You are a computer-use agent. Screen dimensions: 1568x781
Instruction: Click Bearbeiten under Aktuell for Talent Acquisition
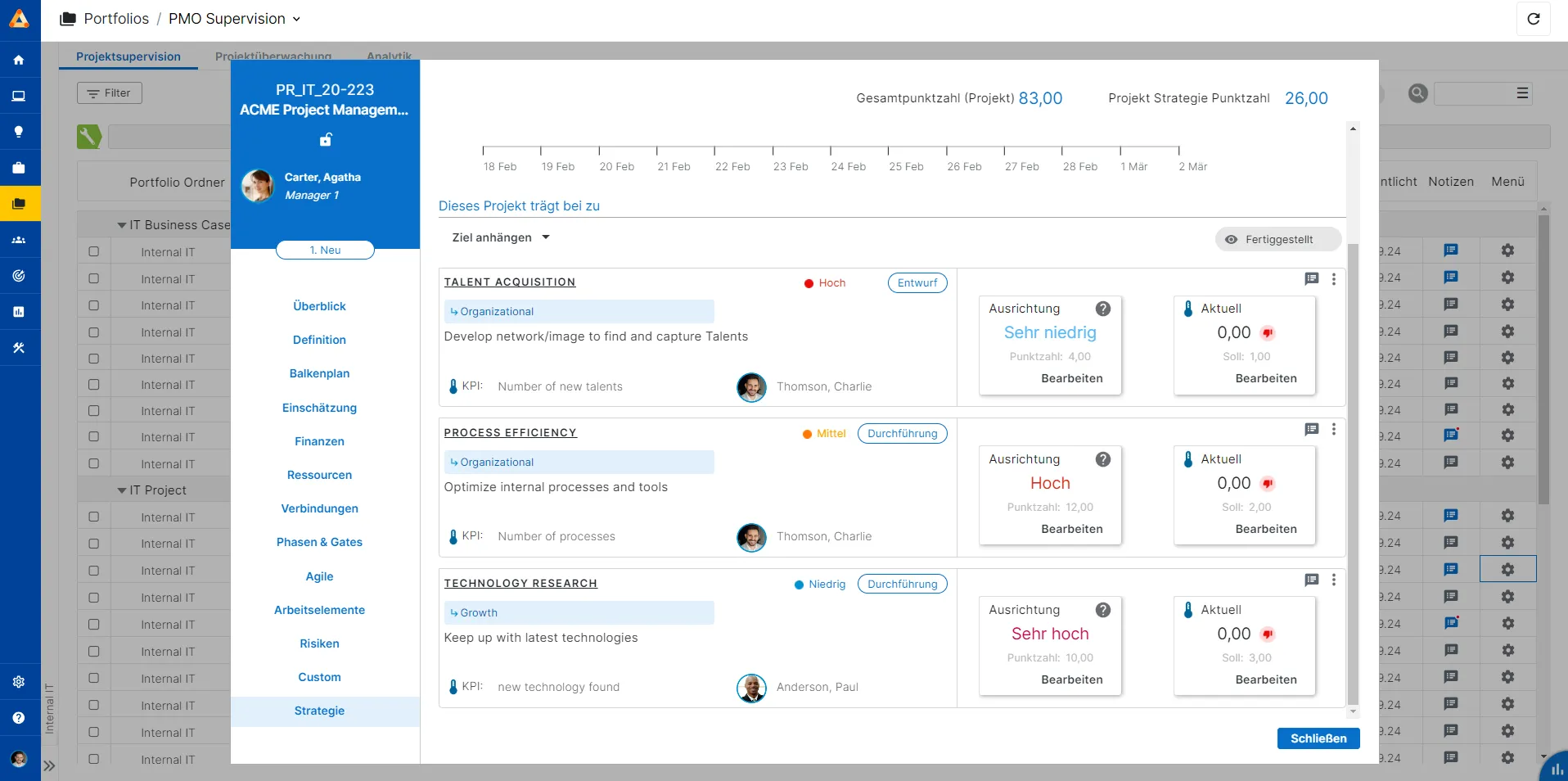click(x=1267, y=378)
